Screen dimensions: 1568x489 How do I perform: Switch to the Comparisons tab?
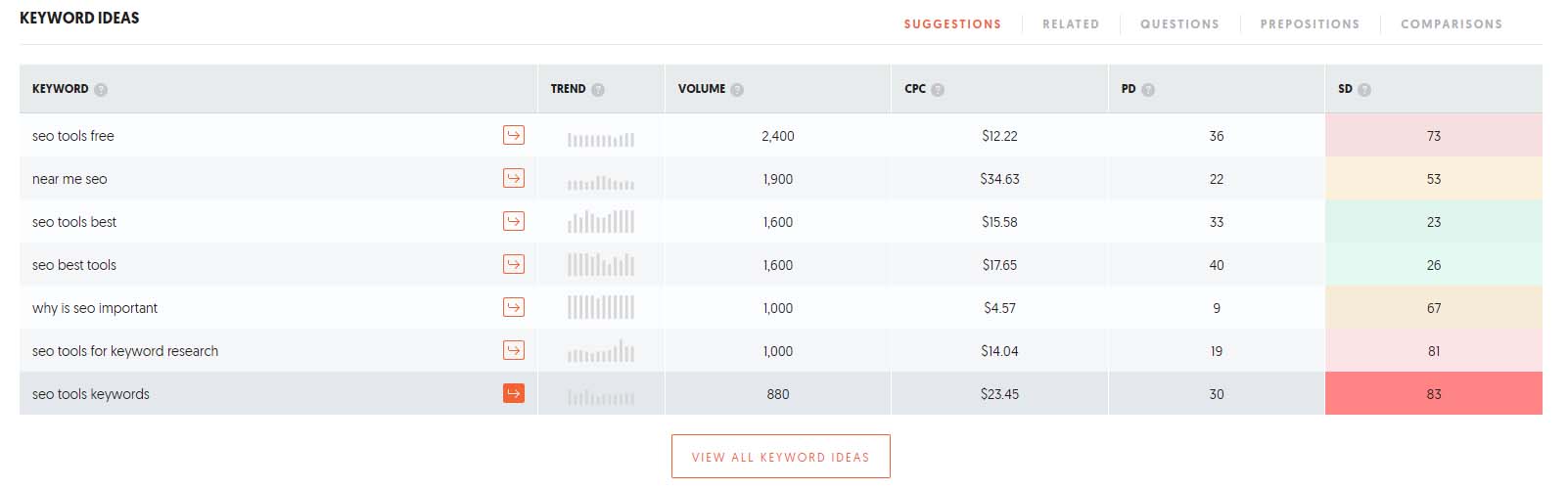1451,24
